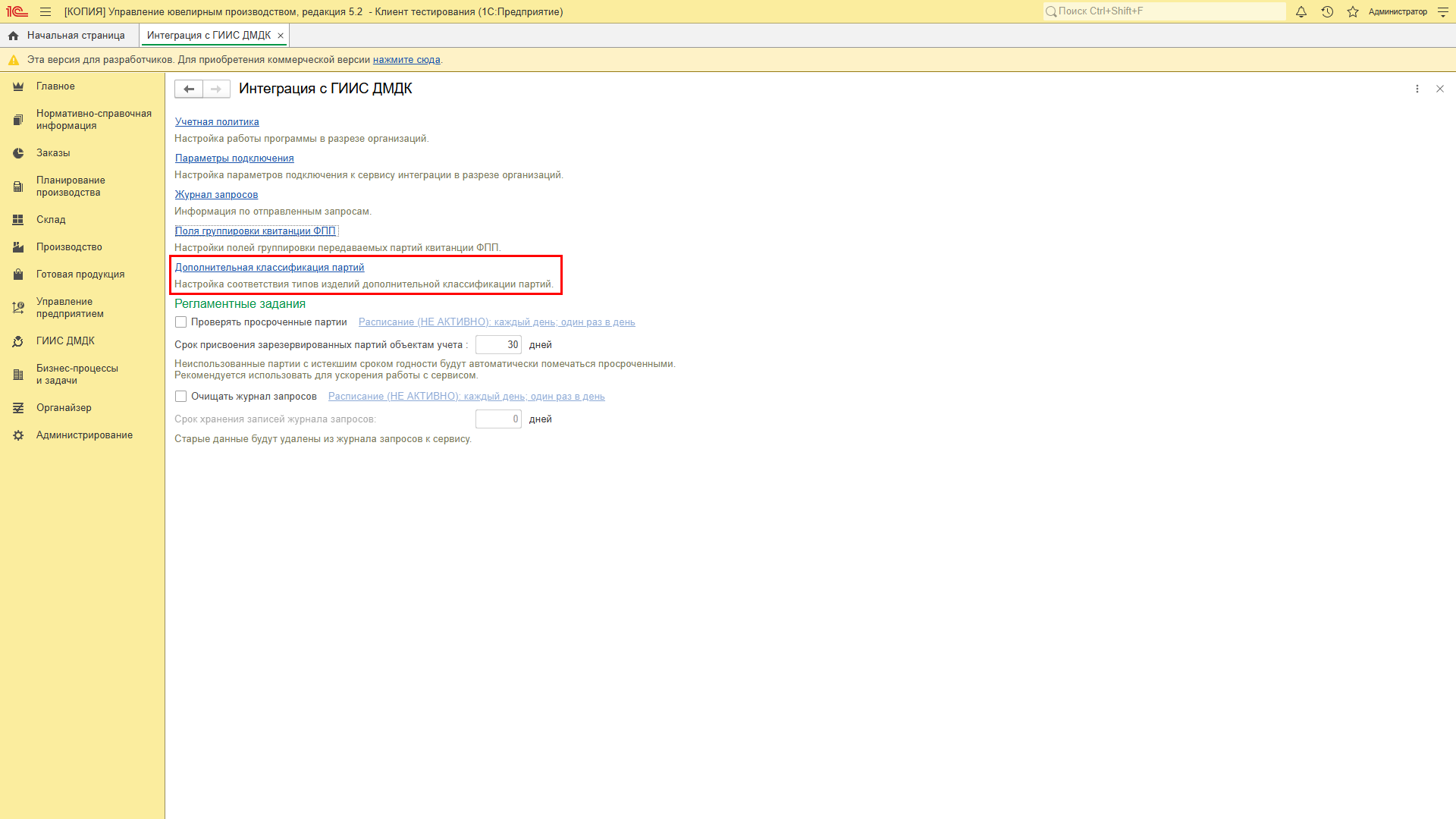The width and height of the screenshot is (1456, 819).
Task: Open Поля группировки квитанции ФПП link
Action: pos(256,231)
